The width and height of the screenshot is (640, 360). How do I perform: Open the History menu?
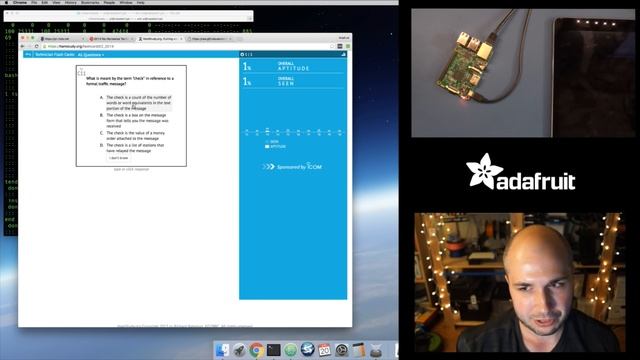(x=71, y=2)
